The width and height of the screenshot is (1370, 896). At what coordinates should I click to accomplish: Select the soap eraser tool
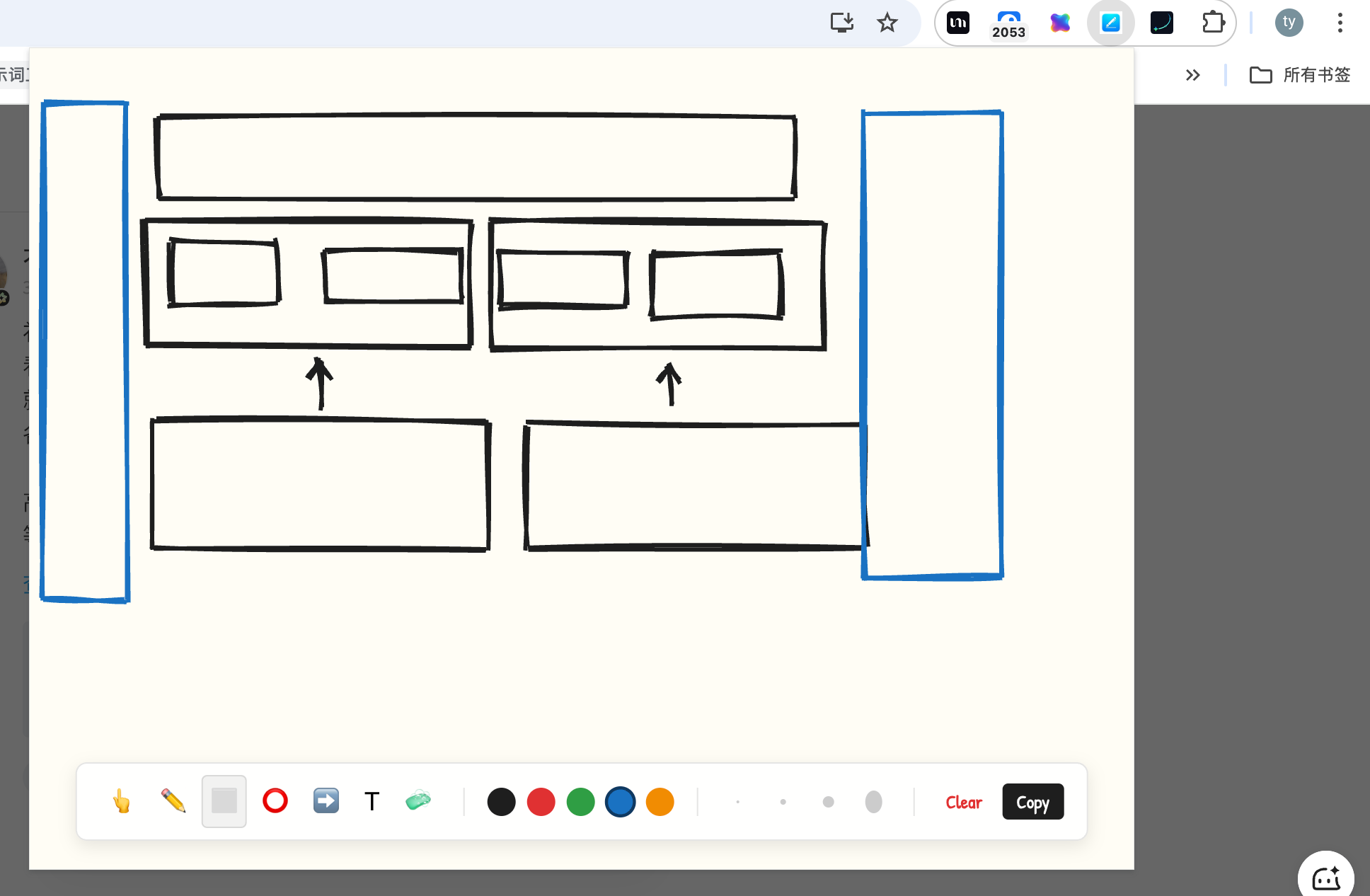click(x=418, y=801)
